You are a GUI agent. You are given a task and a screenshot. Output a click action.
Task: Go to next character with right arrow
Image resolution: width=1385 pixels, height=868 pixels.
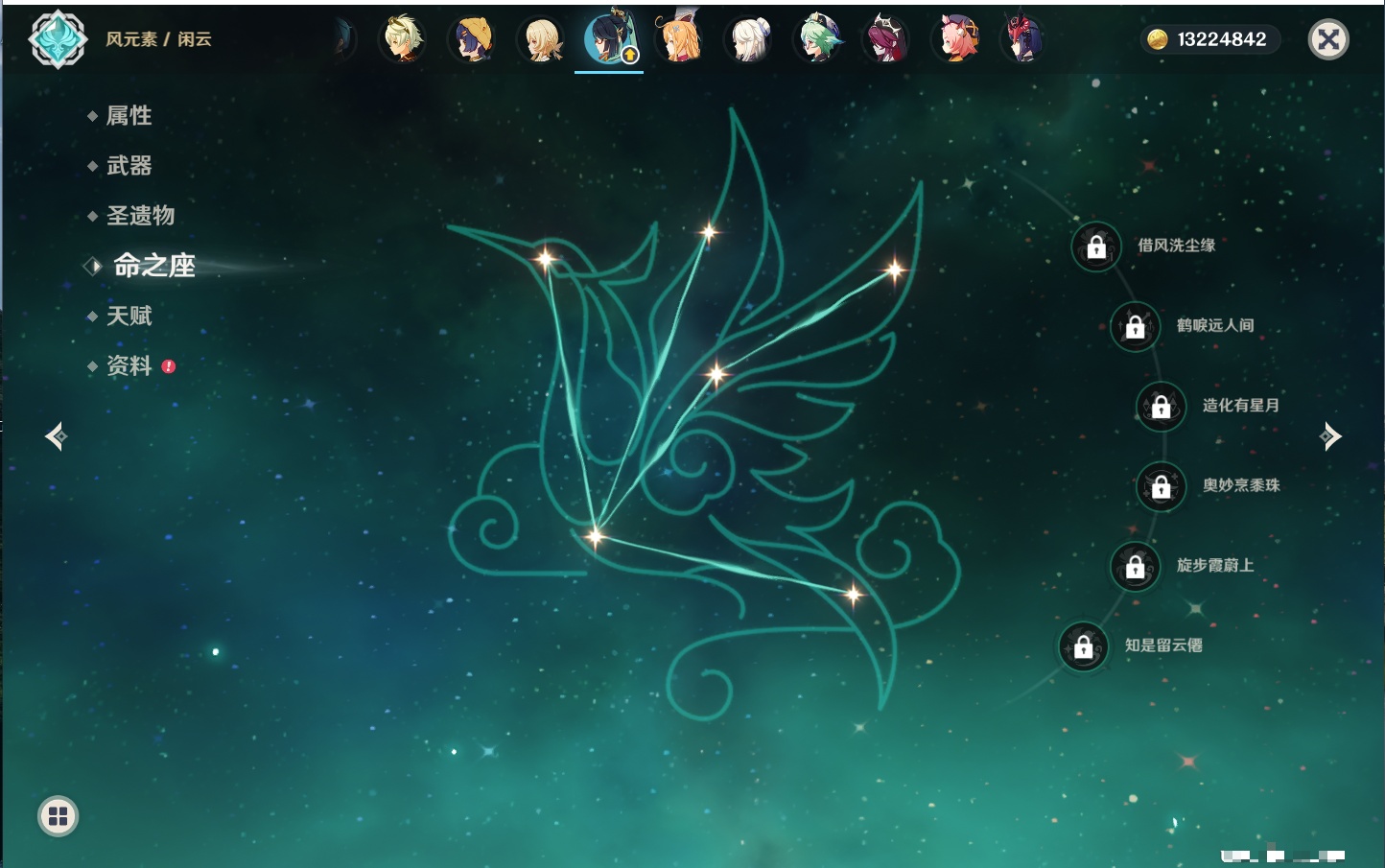click(1330, 436)
